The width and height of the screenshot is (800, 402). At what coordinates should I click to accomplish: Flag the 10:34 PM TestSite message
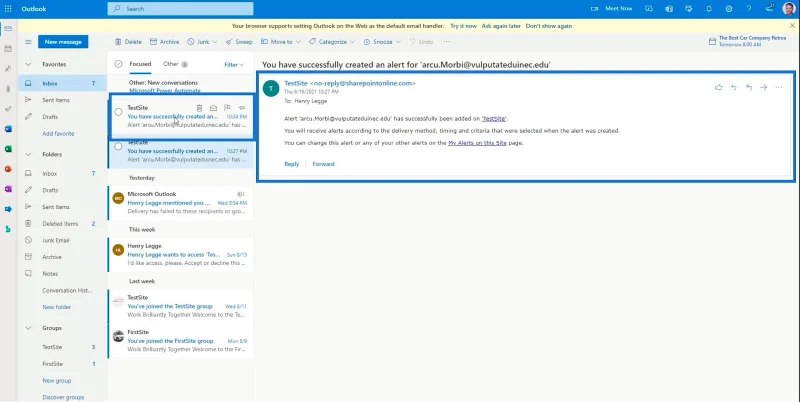(x=228, y=108)
